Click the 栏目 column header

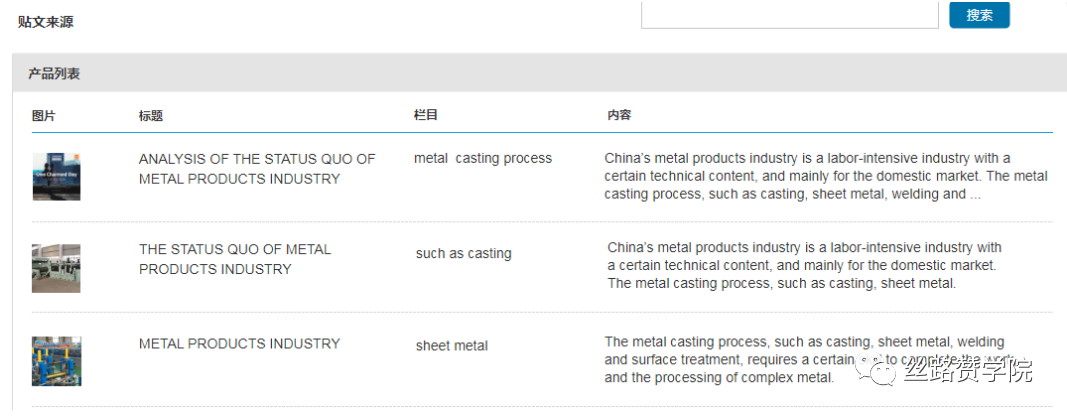(x=426, y=116)
